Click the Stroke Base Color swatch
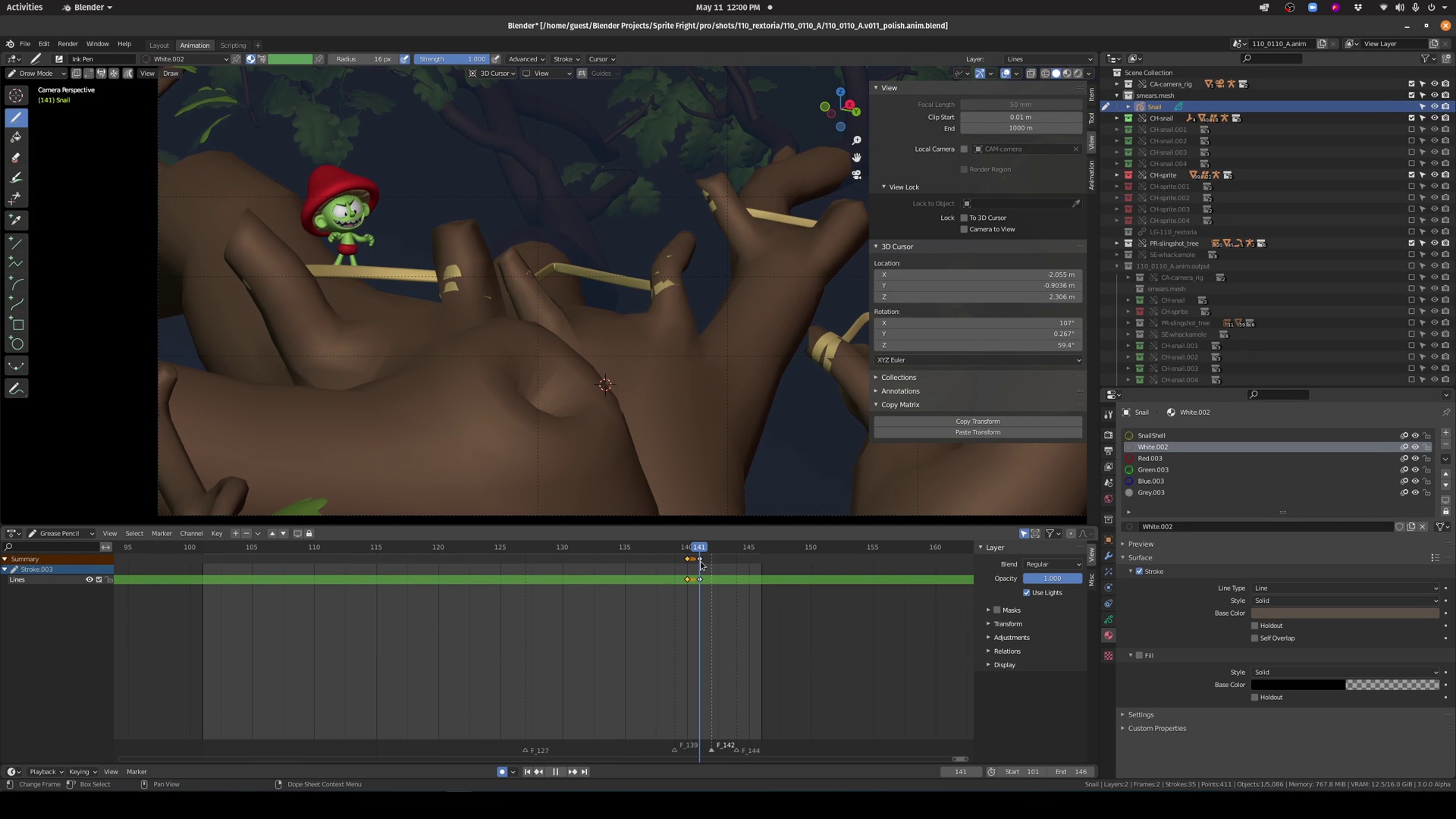The height and width of the screenshot is (819, 1456). (x=1345, y=613)
